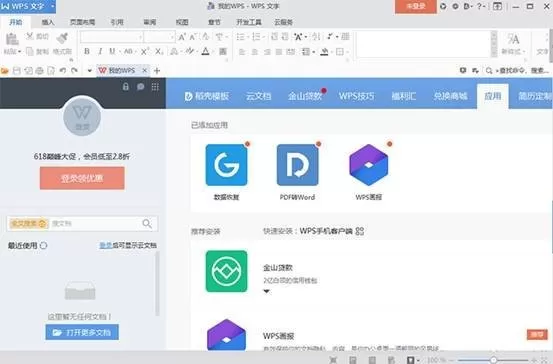Open the font size dropdown

(172, 37)
